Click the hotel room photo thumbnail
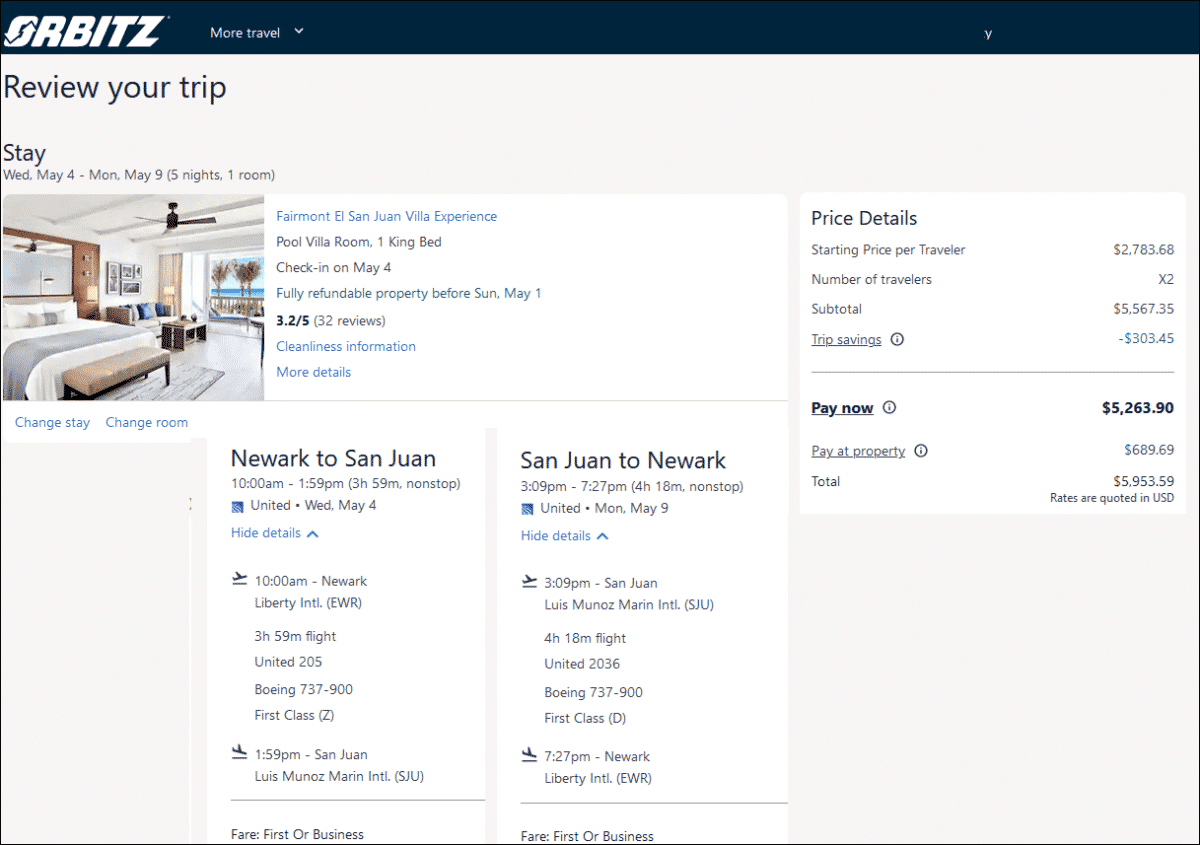Viewport: 1200px width, 845px height. pos(134,298)
